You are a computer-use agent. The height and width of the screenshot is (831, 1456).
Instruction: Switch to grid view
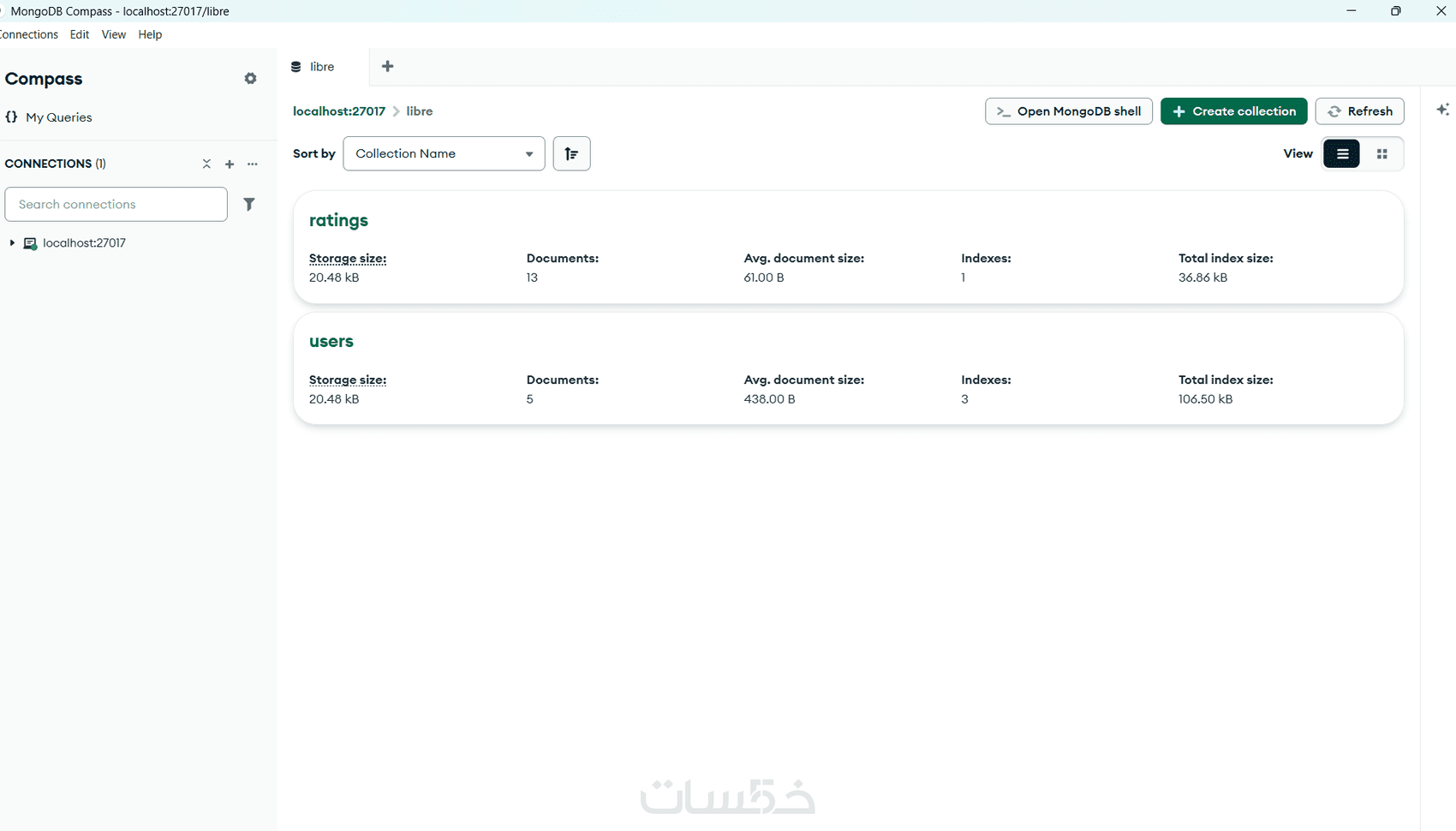point(1382,154)
